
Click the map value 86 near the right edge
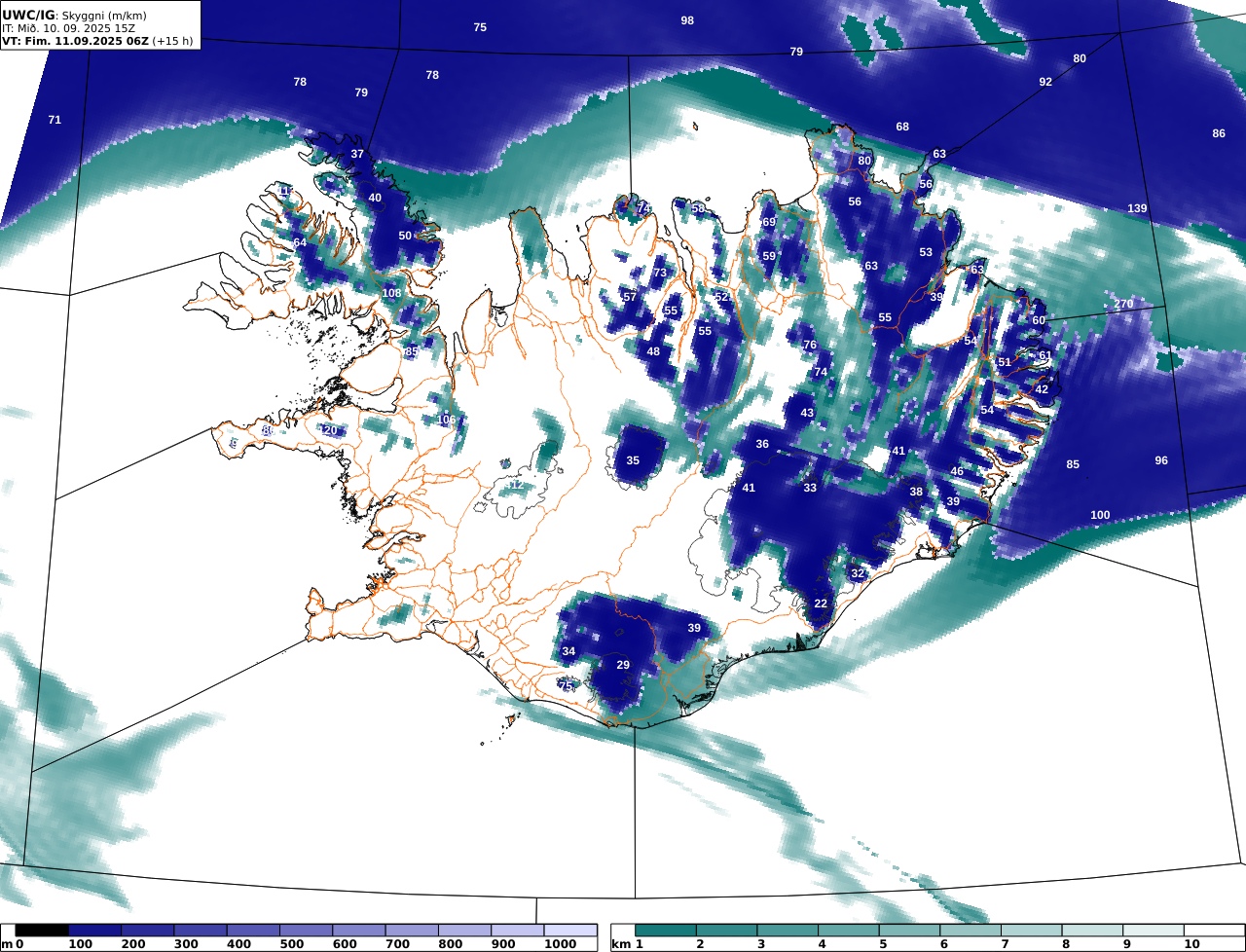1219,133
